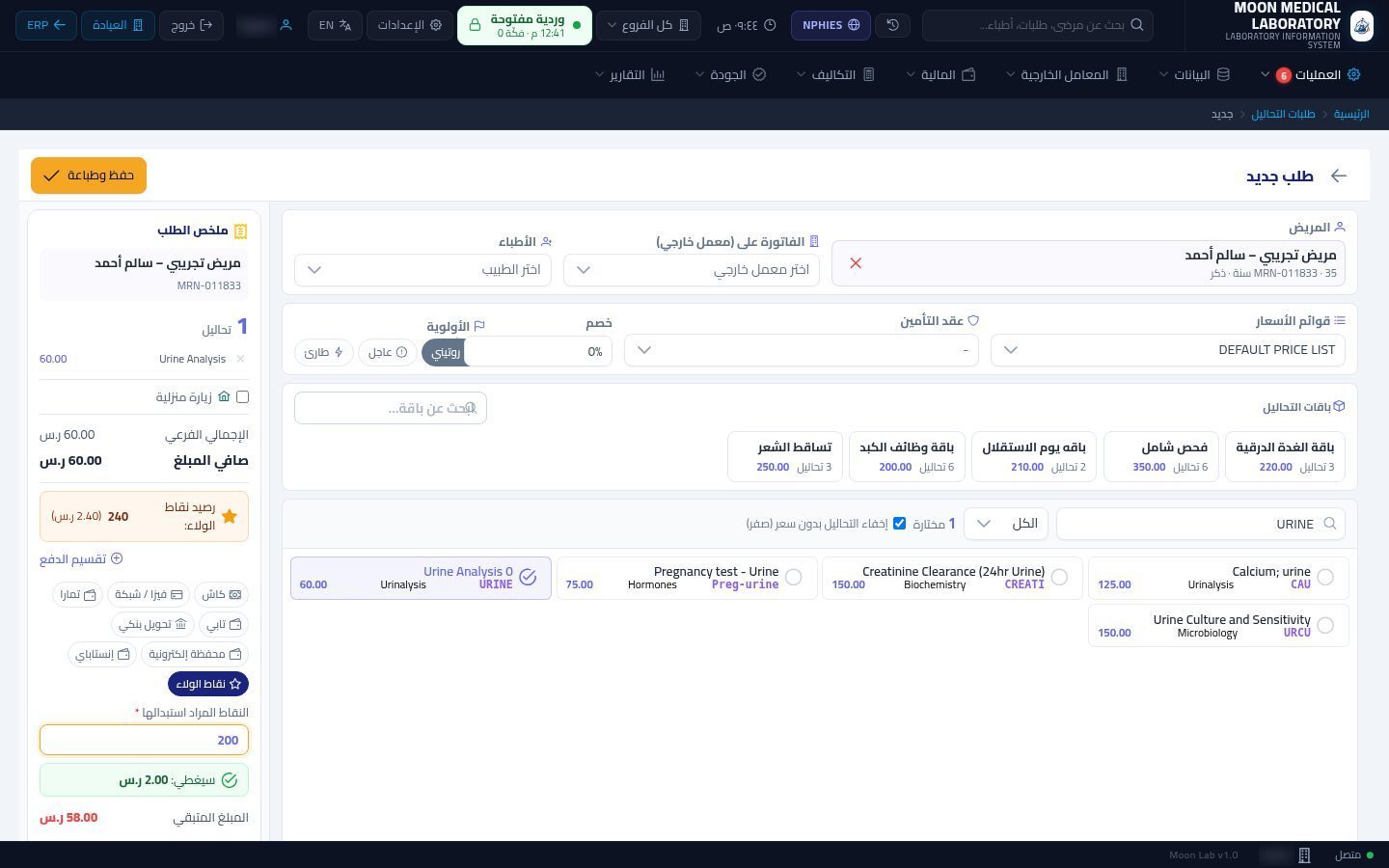Go to طلبات التحاليل breadcrumb

pyautogui.click(x=1283, y=114)
